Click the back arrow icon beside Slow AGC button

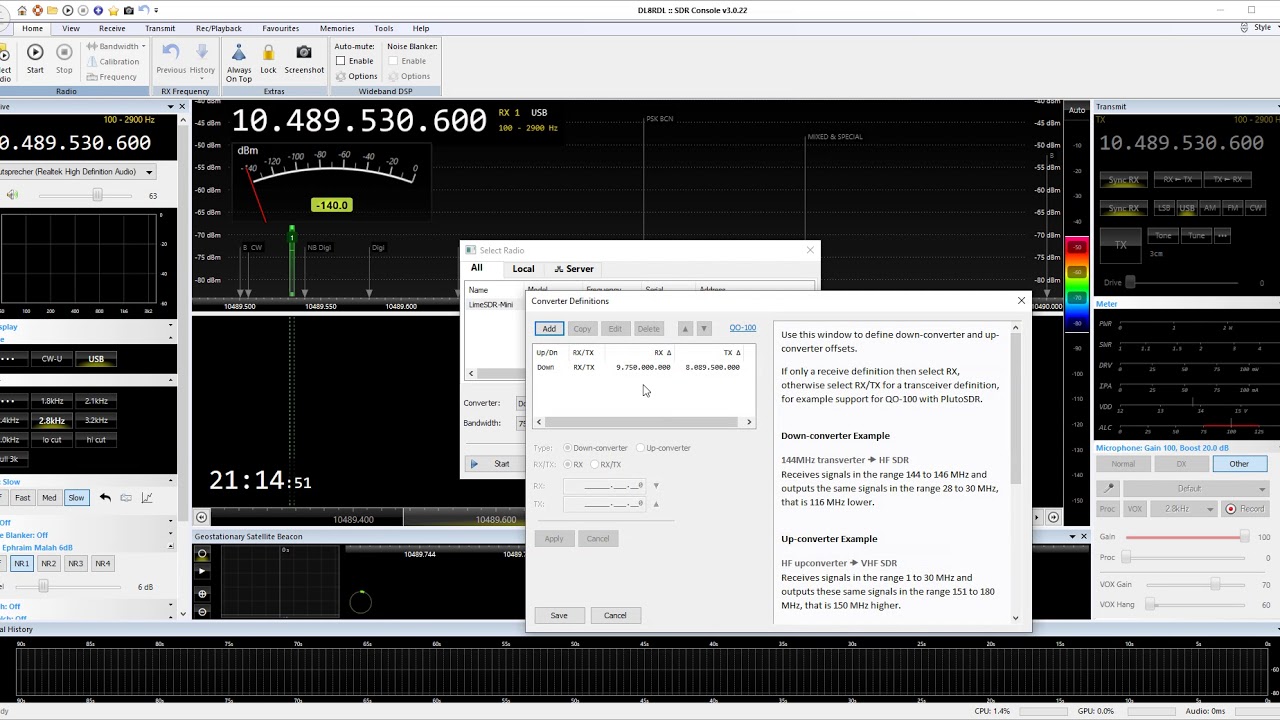point(105,498)
